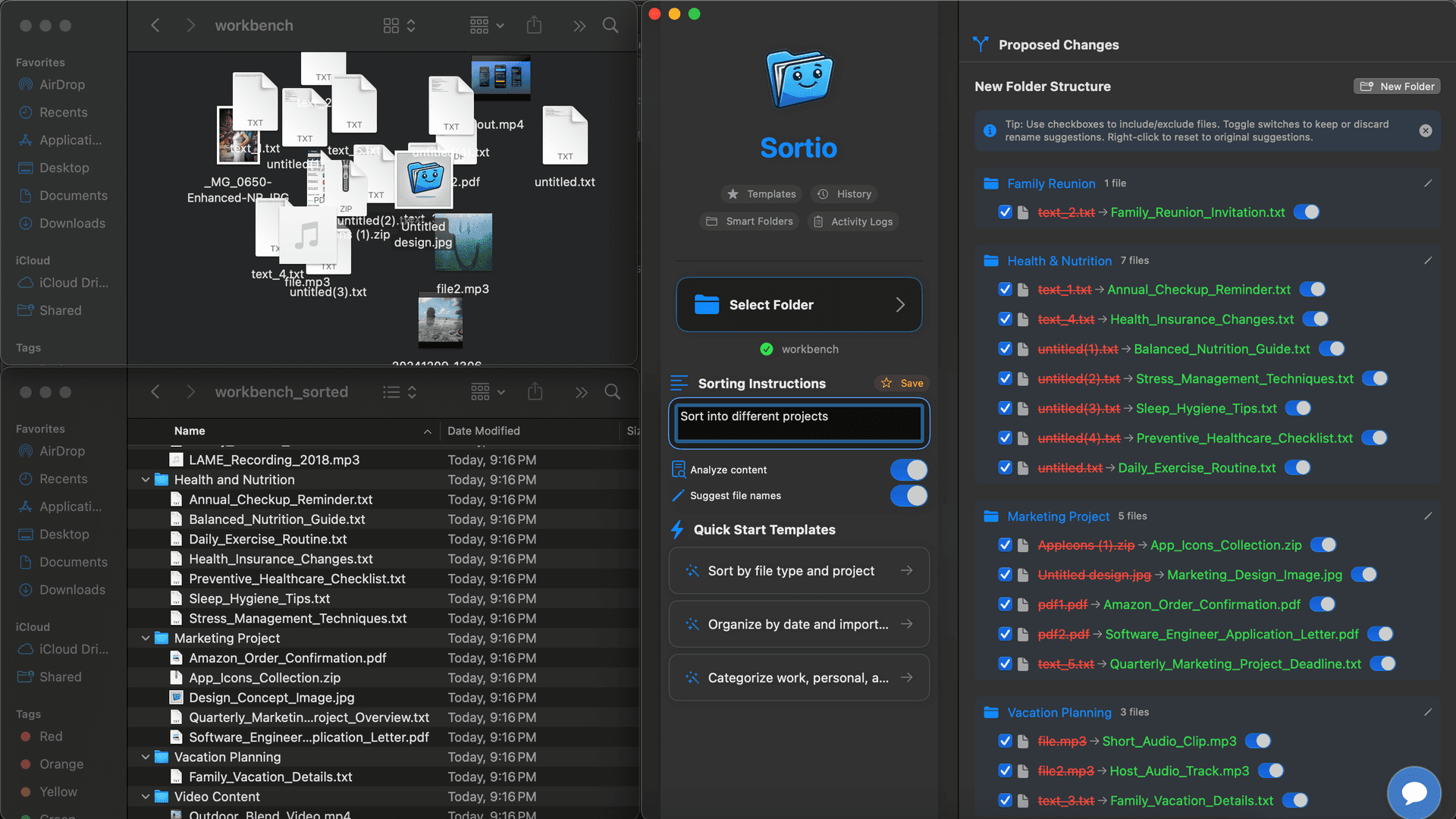The height and width of the screenshot is (819, 1456).
Task: Open AirDrop in workbench Finder sidebar
Action: point(61,84)
